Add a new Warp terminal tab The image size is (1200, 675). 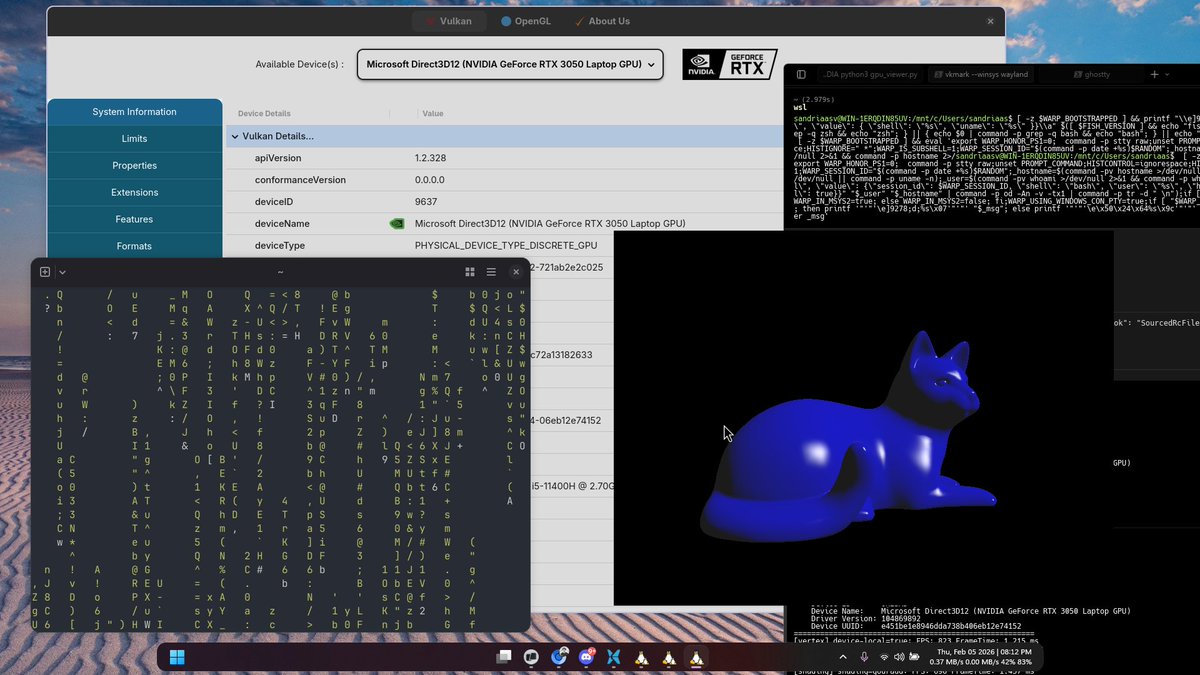tap(1154, 75)
